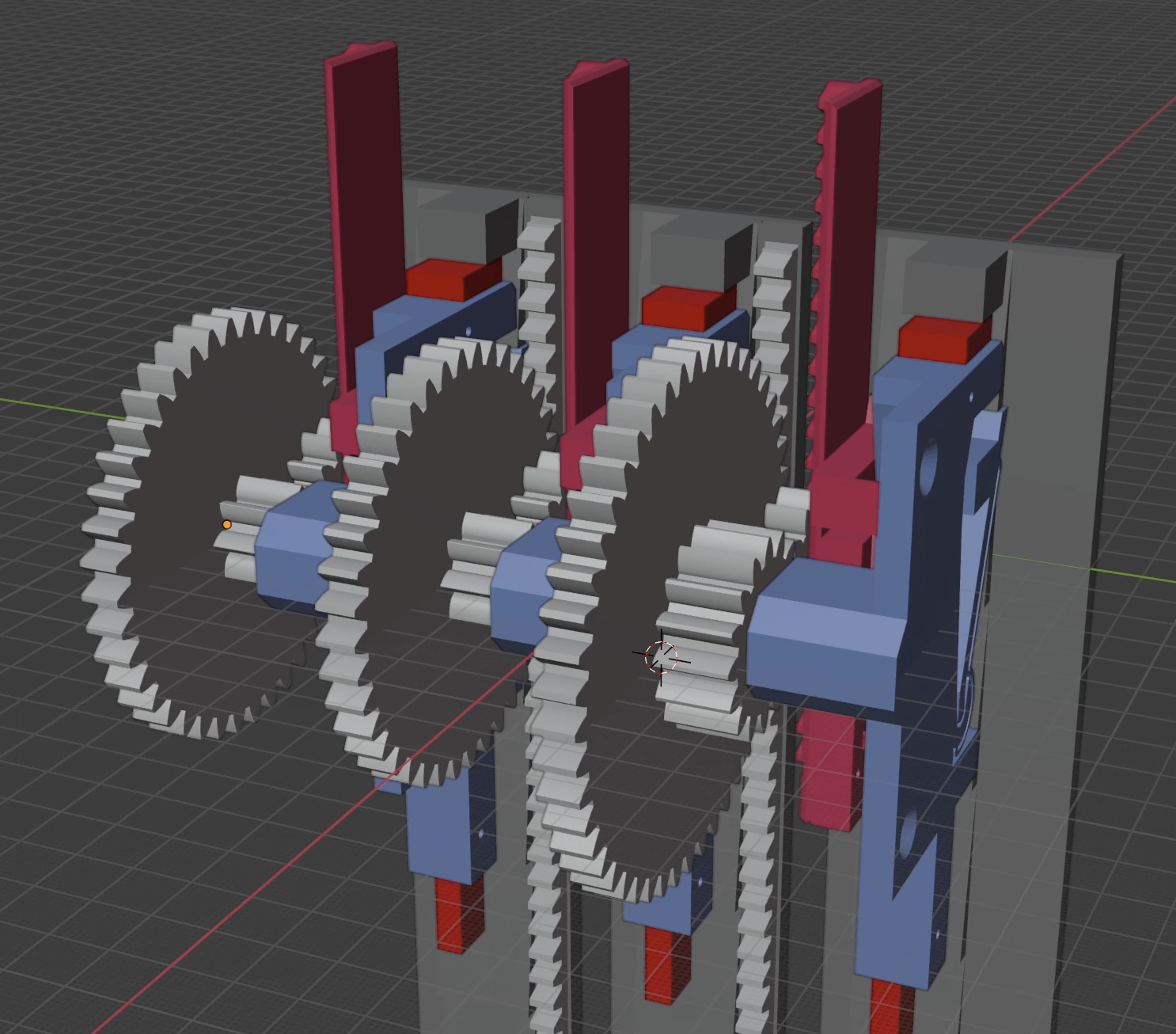This screenshot has width=1176, height=1034.
Task: Select red block atop leftmost blue bracket
Action: click(453, 279)
